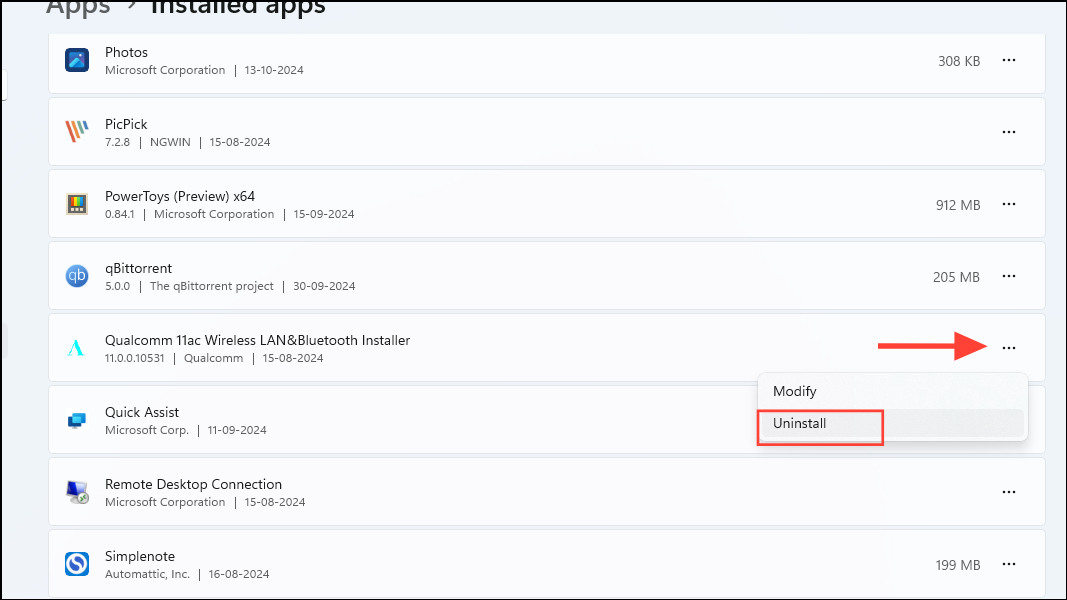Select the Photos app name
The image size is (1067, 600).
[126, 52]
